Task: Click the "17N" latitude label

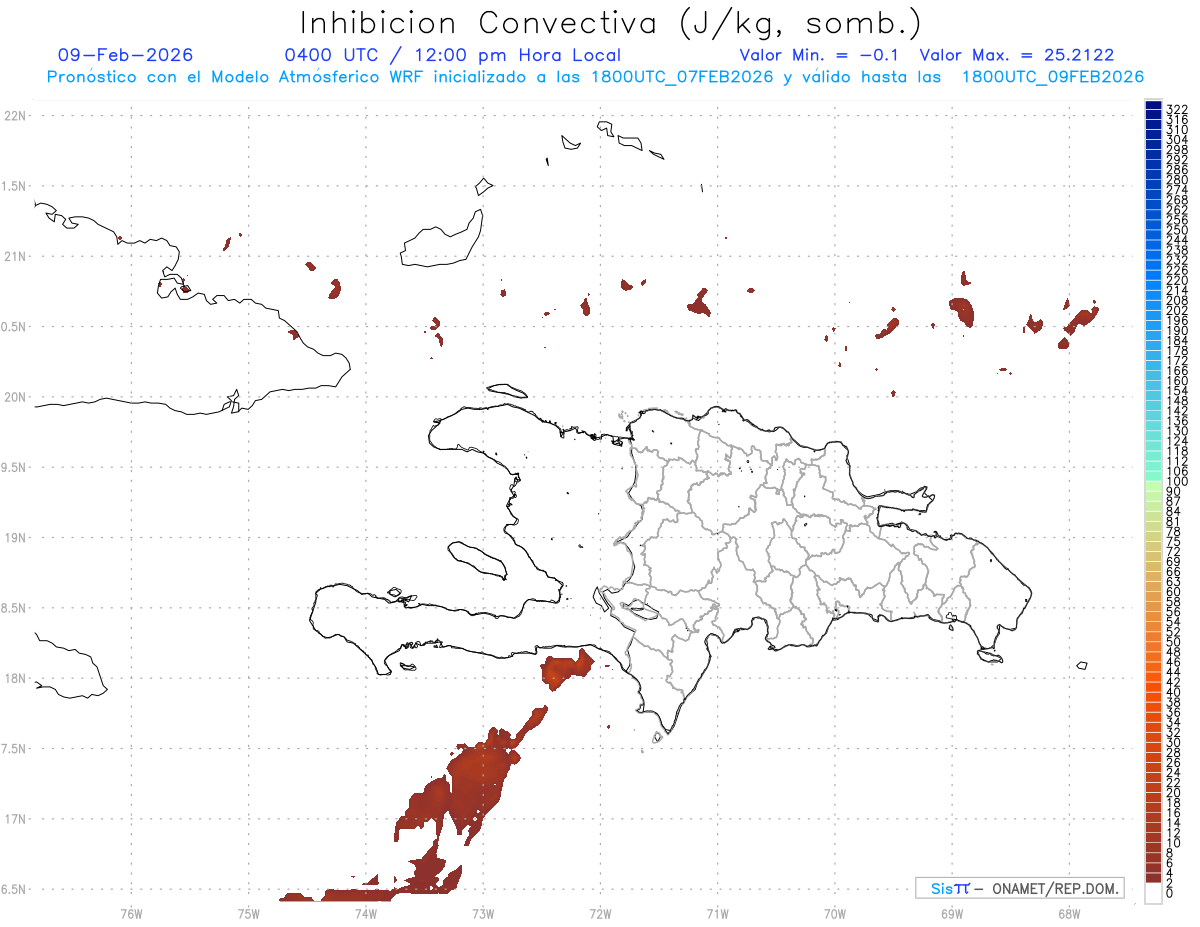Action: tap(14, 819)
